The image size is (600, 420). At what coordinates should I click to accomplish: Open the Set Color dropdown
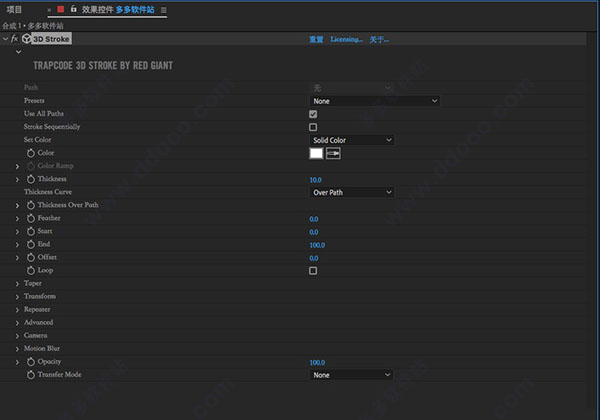[x=351, y=140]
